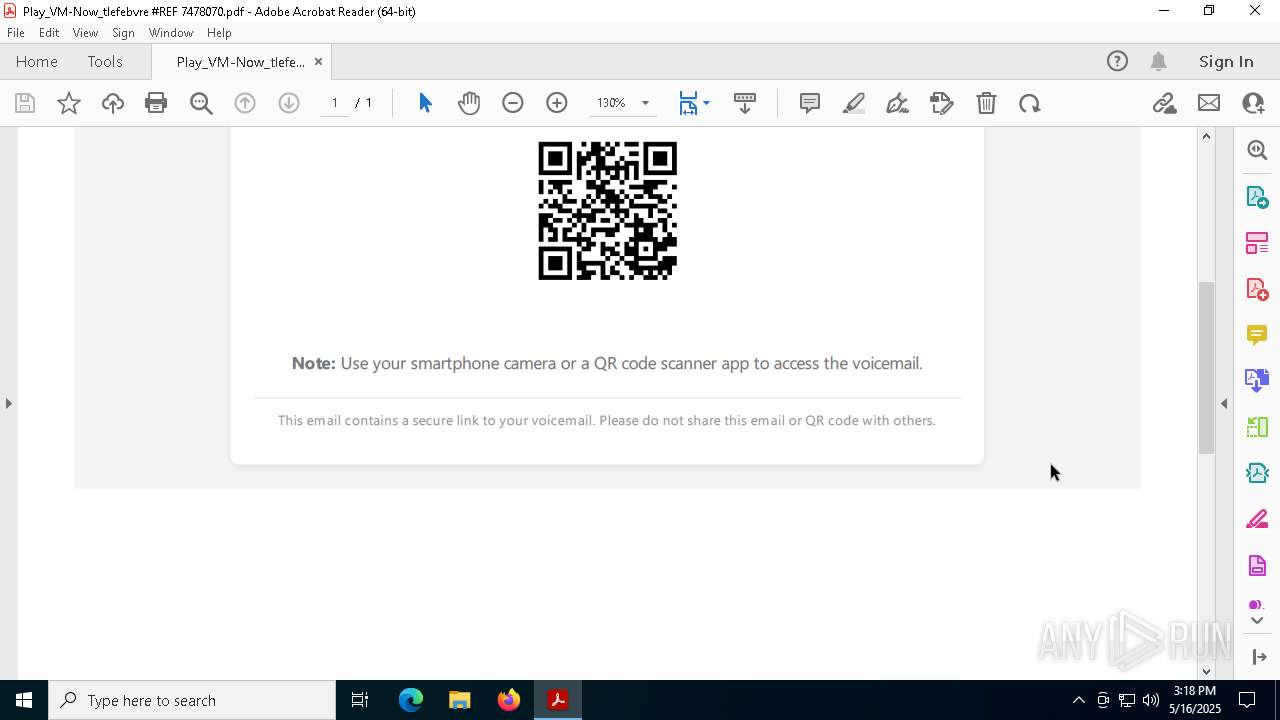This screenshot has height=720, width=1280.
Task: Expand left navigation pane arrow
Action: click(x=8, y=403)
